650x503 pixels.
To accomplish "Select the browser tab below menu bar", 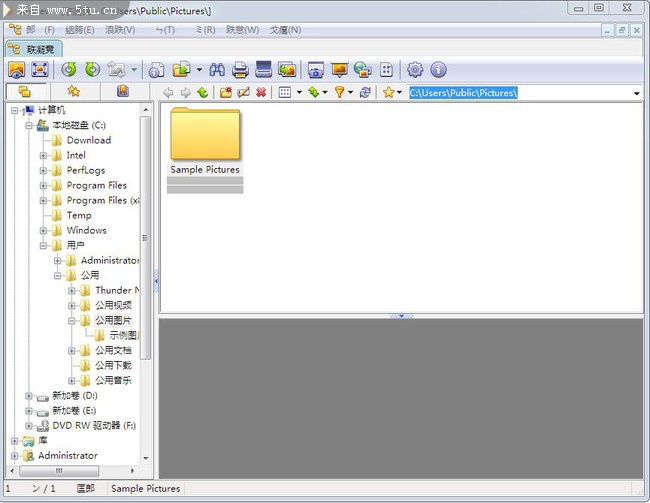I will 34,49.
